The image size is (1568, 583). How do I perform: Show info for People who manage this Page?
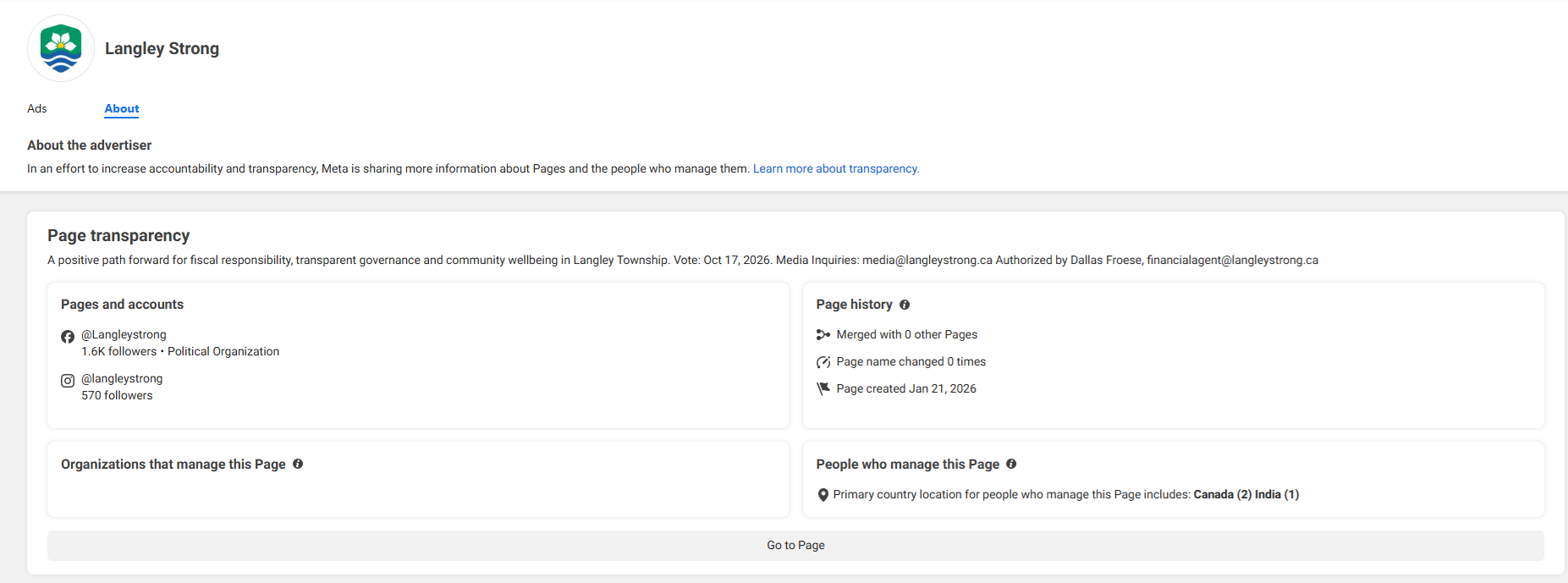[1011, 464]
